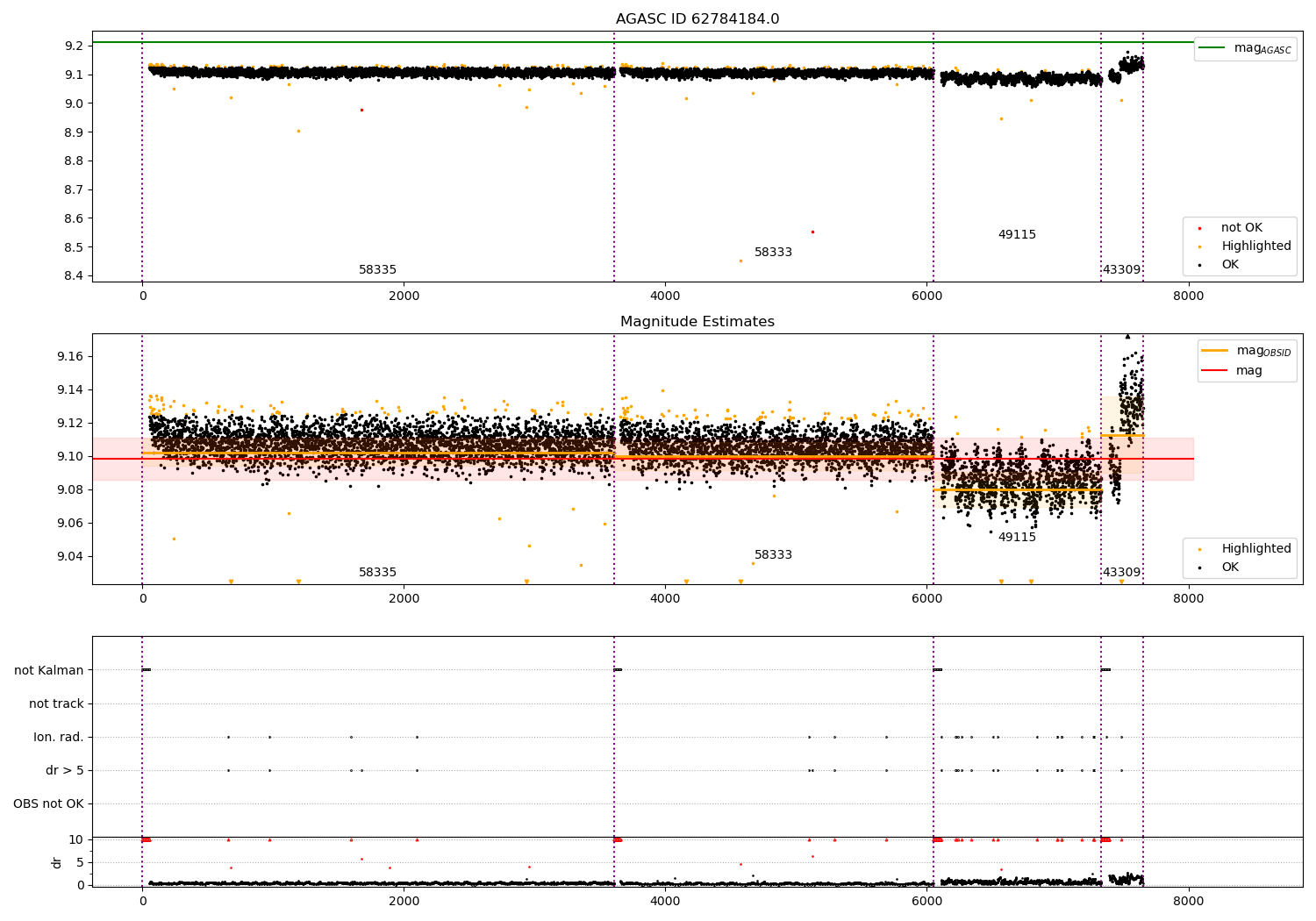Click the red 'mag' legend line swatch
The width and height of the screenshot is (1316, 921).
point(1215,371)
